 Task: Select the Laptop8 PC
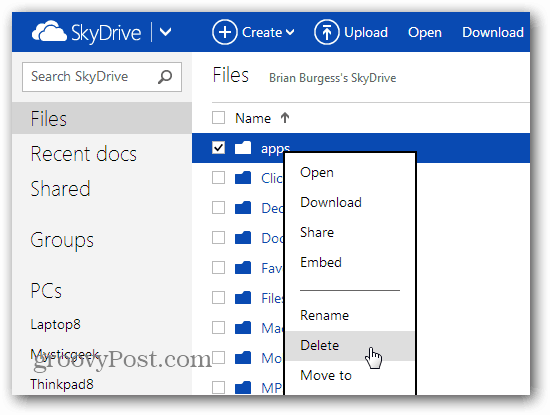pyautogui.click(x=55, y=324)
